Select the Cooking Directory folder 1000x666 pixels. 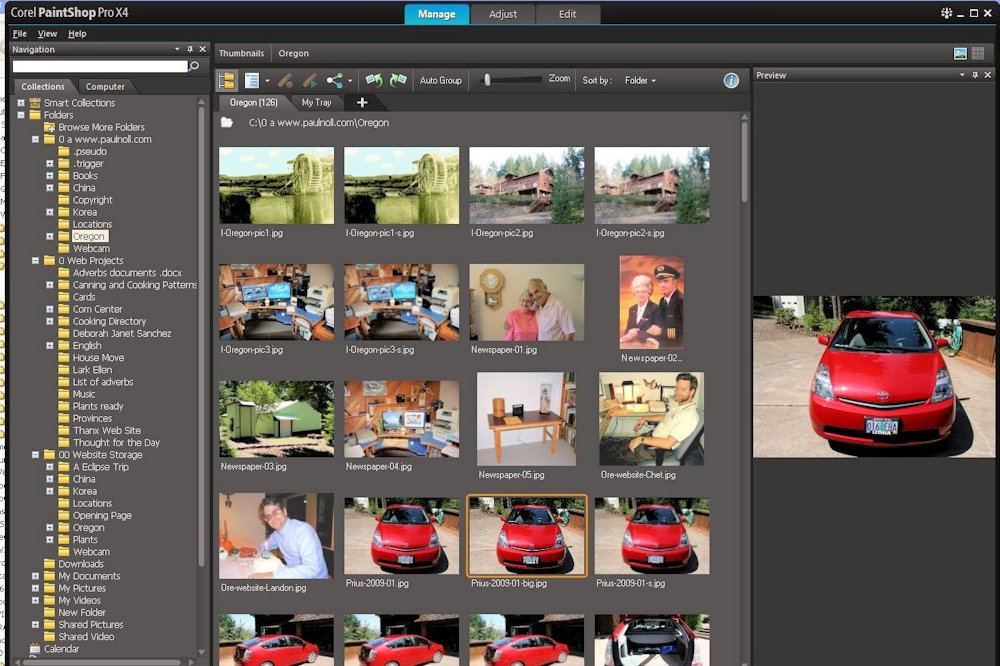(109, 322)
